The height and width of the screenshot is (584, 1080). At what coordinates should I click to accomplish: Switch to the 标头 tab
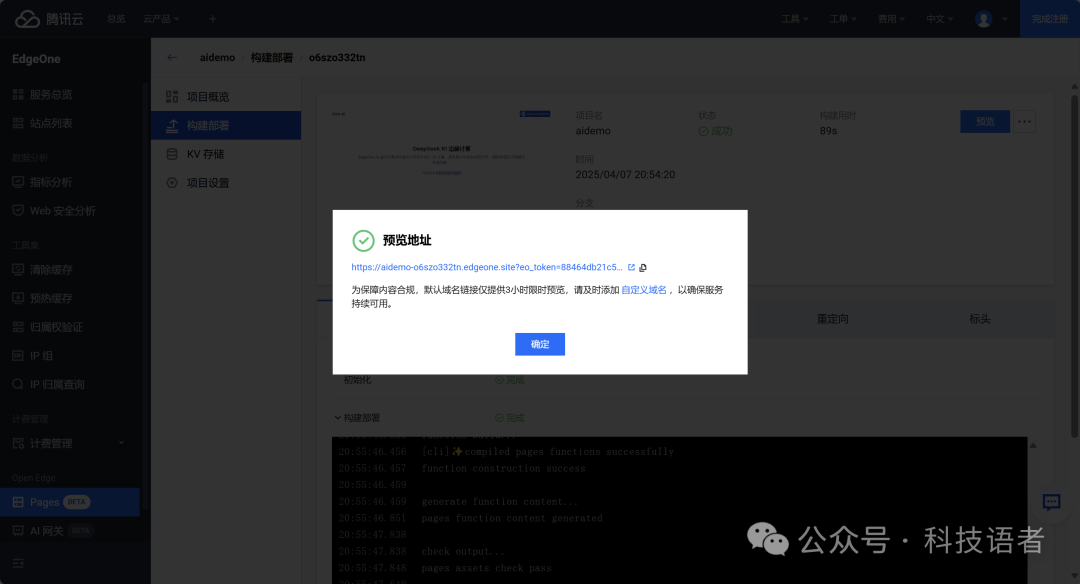click(x=979, y=319)
